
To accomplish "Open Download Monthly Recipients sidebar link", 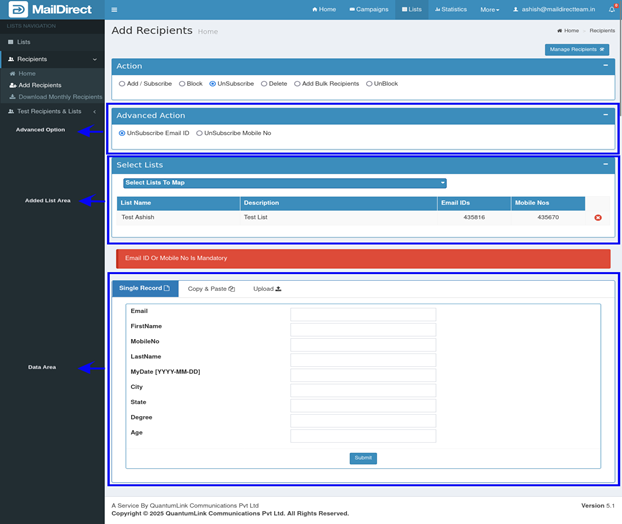I will coord(59,97).
